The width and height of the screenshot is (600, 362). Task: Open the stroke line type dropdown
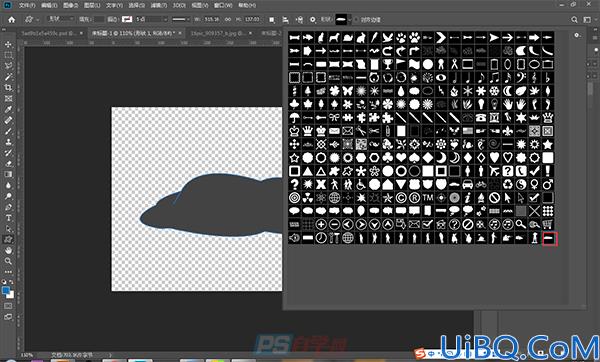pyautogui.click(x=181, y=19)
